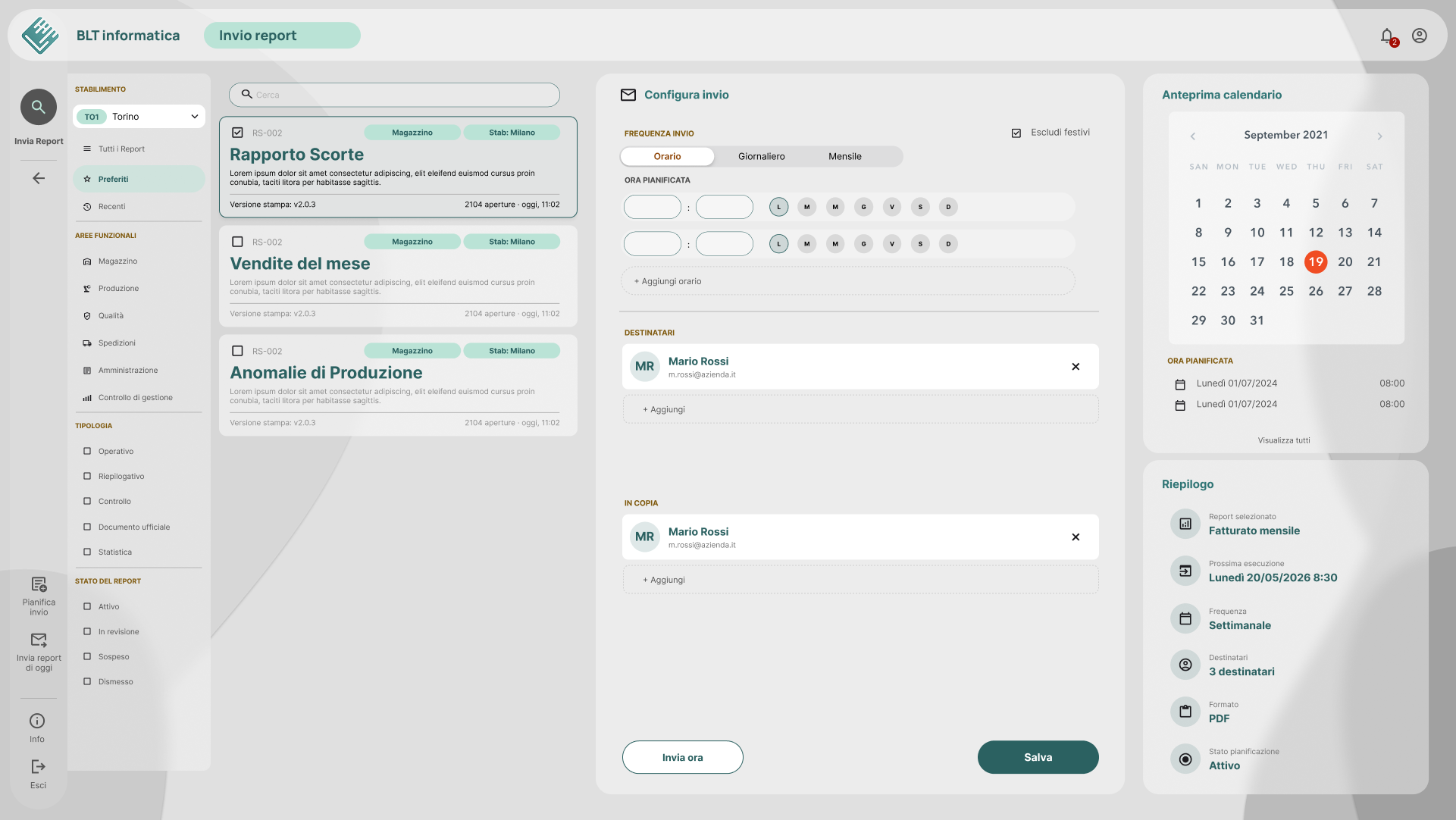Select the Orario frequency tab
This screenshot has width=1456, height=820.
[x=667, y=156]
